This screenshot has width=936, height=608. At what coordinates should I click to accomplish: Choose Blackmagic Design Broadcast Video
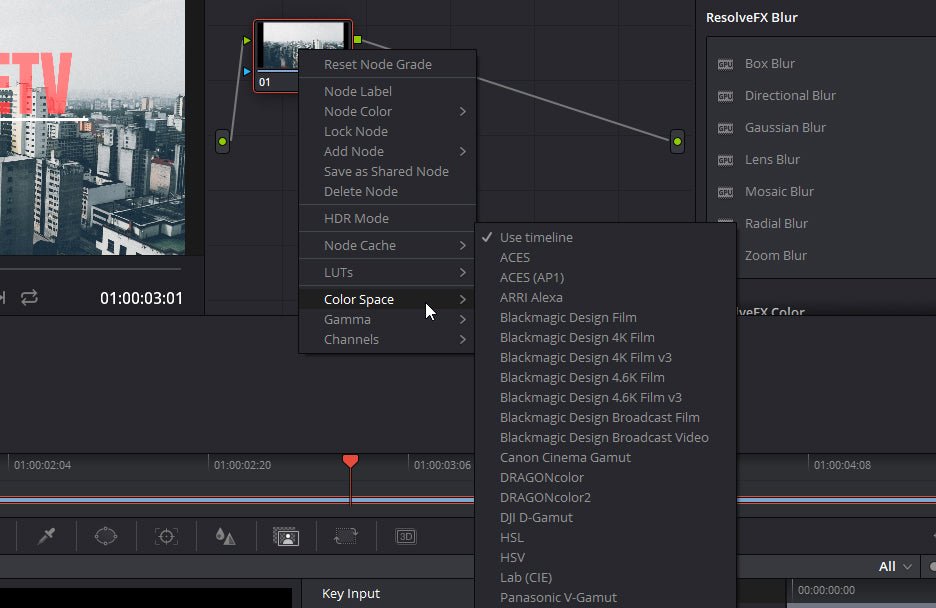605,437
